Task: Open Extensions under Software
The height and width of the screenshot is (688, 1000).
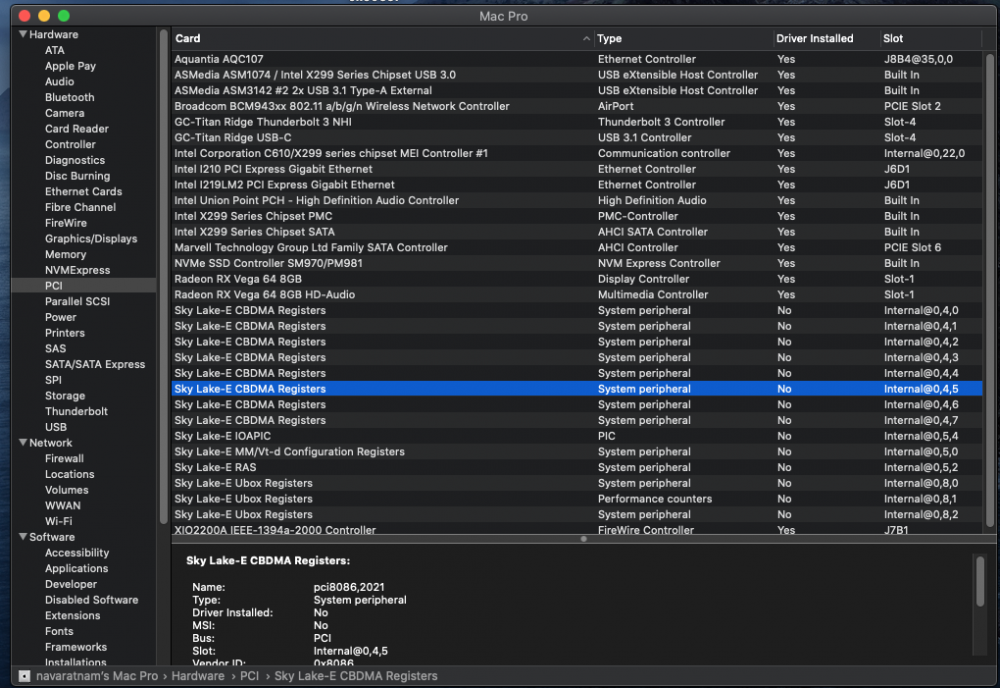Action: point(72,615)
